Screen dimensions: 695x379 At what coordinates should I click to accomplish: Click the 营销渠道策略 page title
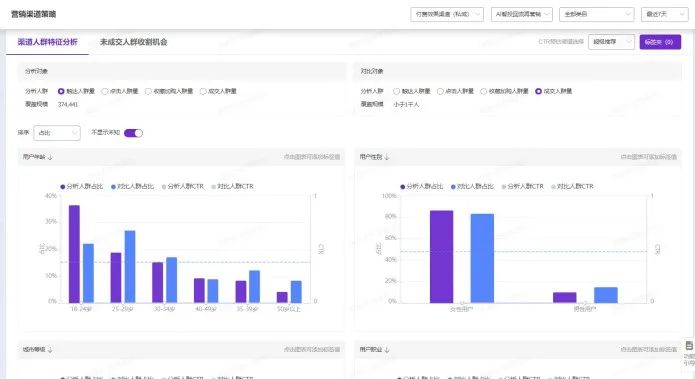tap(34, 14)
